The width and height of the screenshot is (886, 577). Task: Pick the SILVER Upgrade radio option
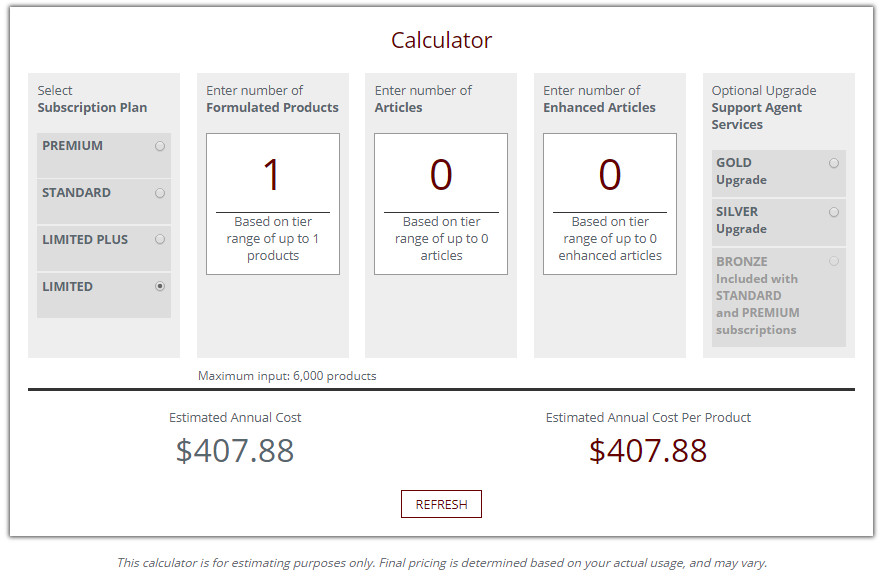[833, 212]
